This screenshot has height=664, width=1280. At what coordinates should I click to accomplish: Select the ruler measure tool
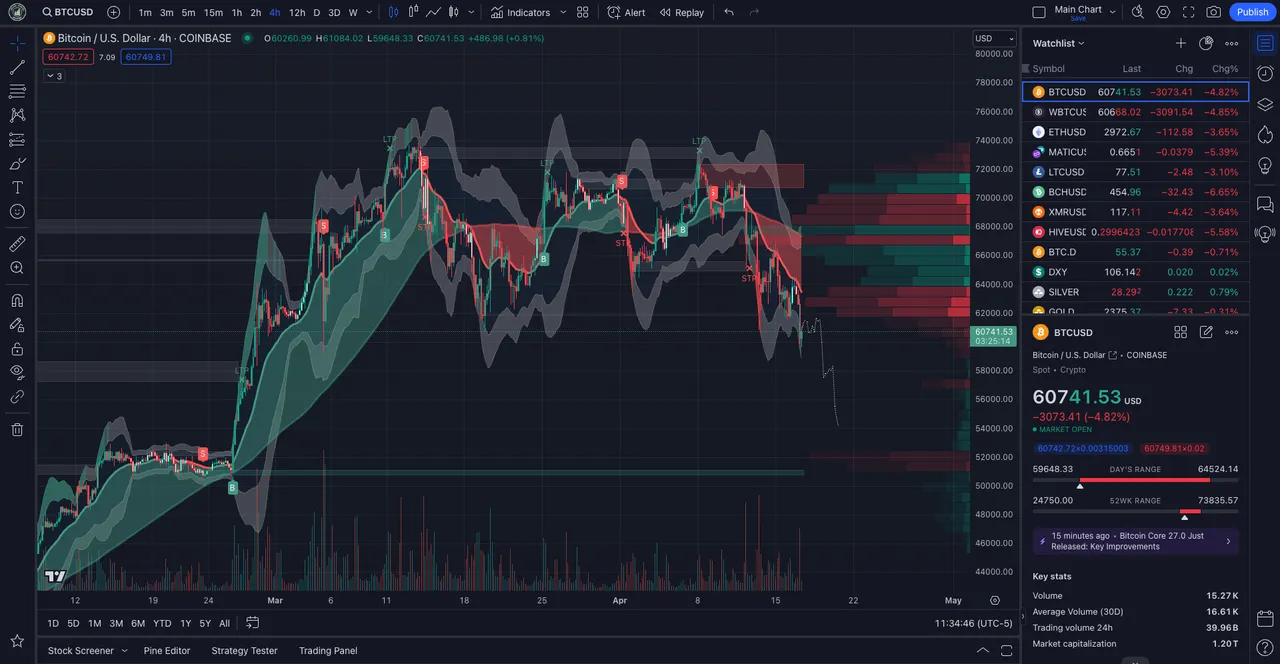point(17,244)
